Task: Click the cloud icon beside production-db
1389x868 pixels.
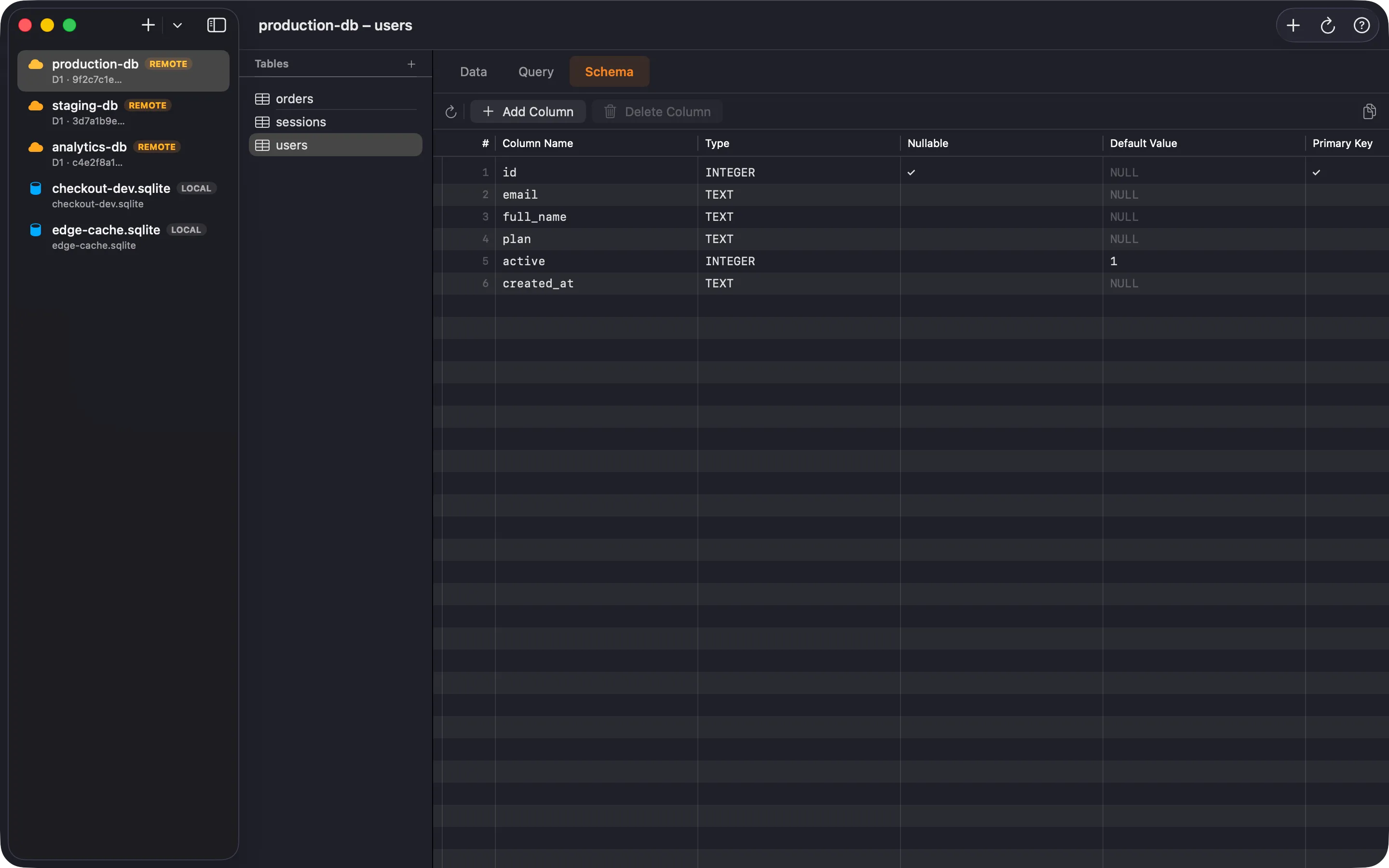Action: (x=36, y=64)
